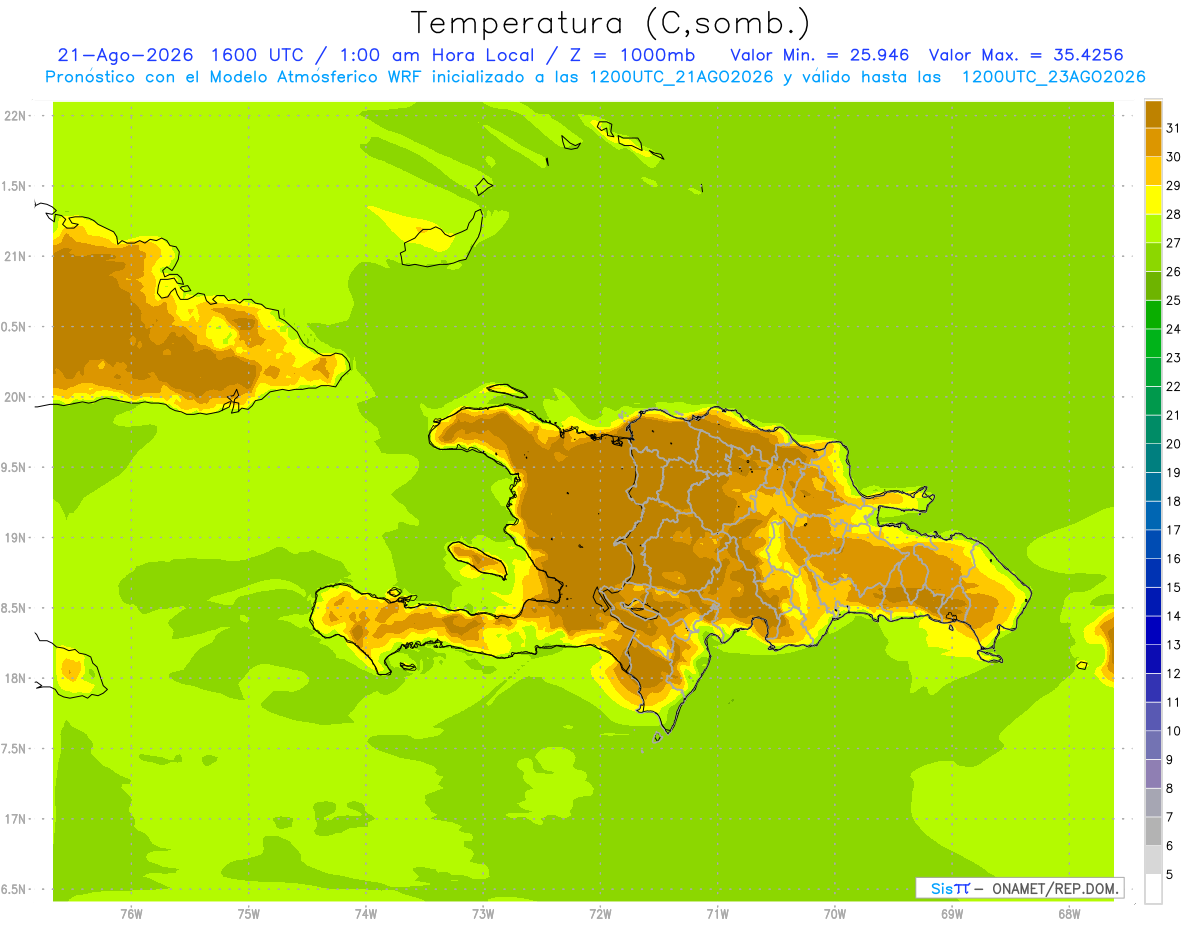This screenshot has width=1200, height=927.
Task: Click the '68W' longitude label
Action: 1068,913
